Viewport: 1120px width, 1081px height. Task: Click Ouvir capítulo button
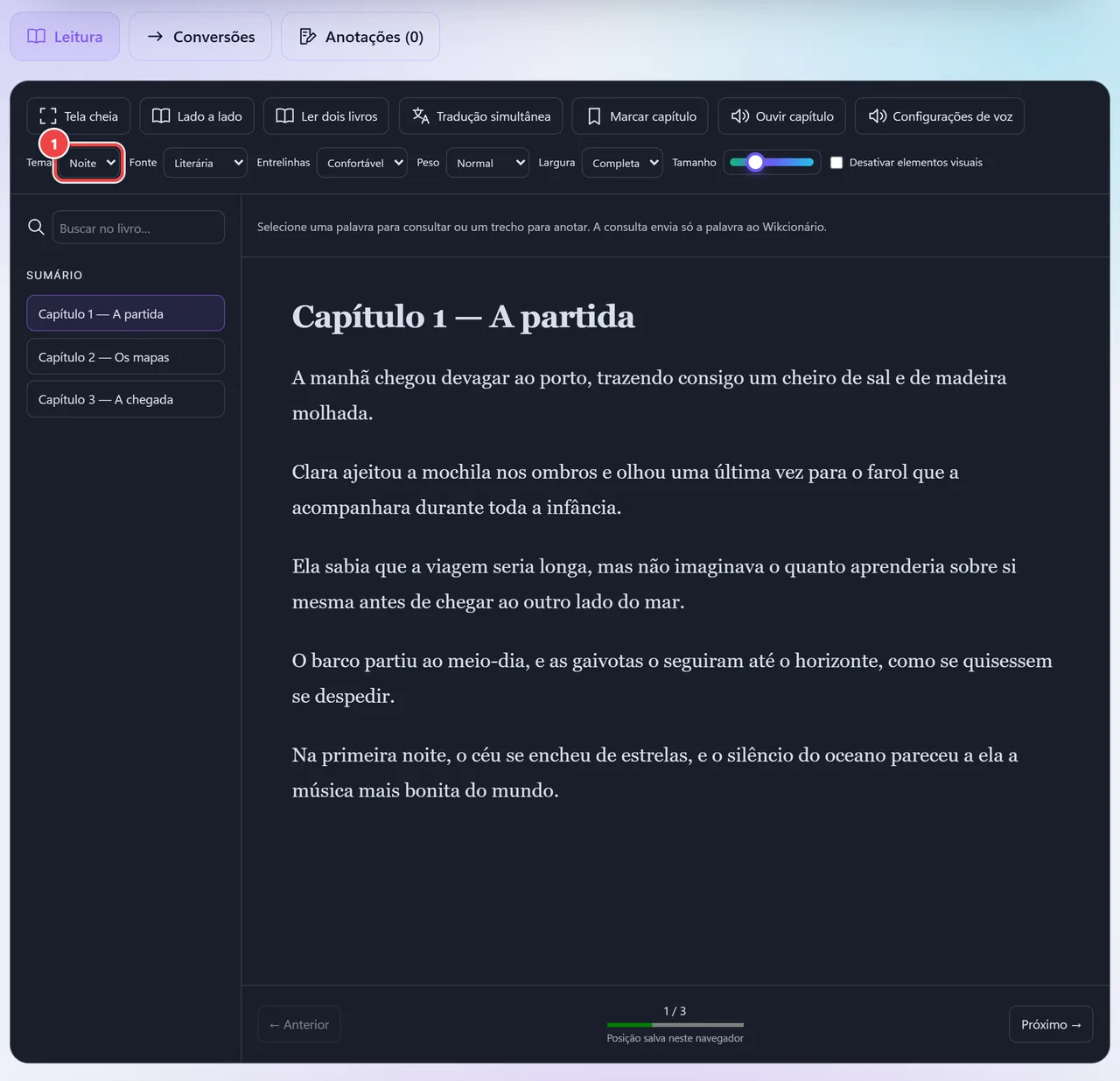pos(782,116)
